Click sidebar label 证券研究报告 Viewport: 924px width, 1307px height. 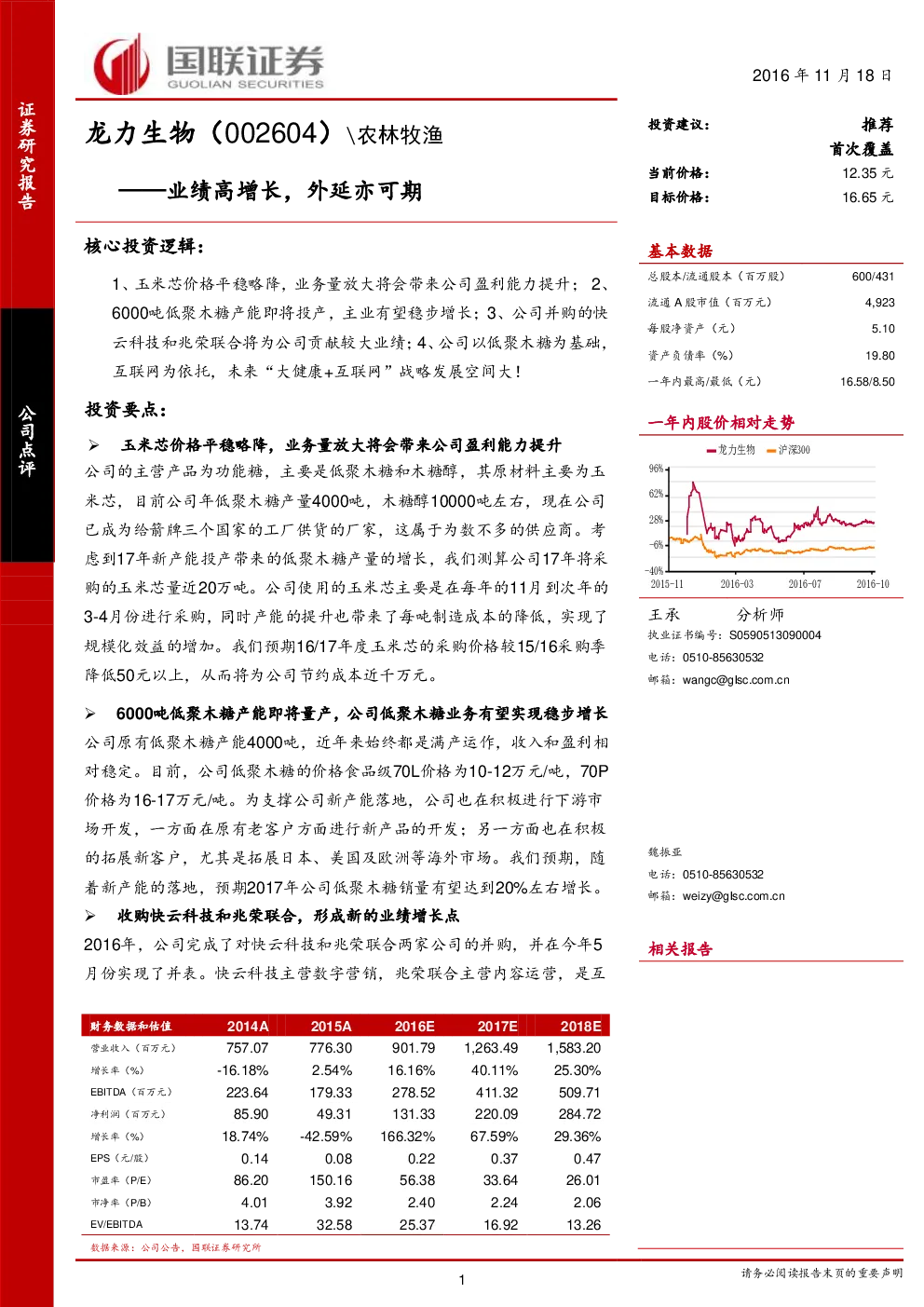coord(27,156)
